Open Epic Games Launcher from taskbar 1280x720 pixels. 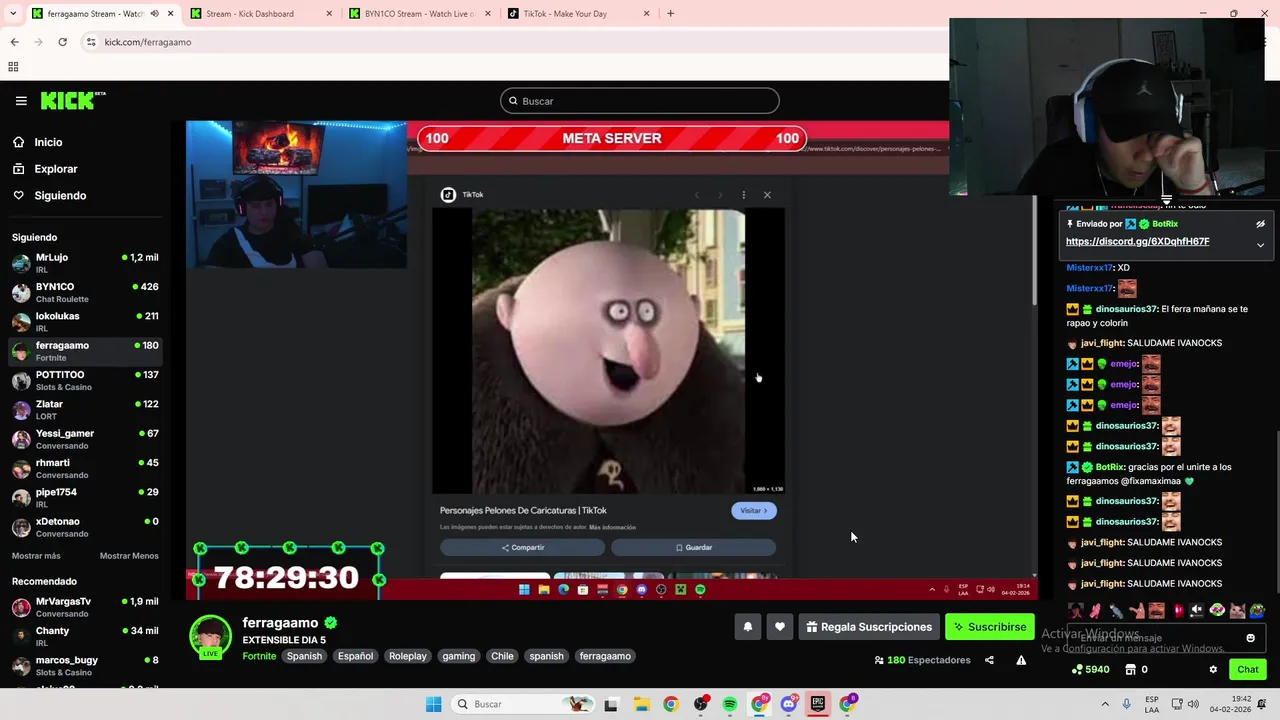pos(817,704)
